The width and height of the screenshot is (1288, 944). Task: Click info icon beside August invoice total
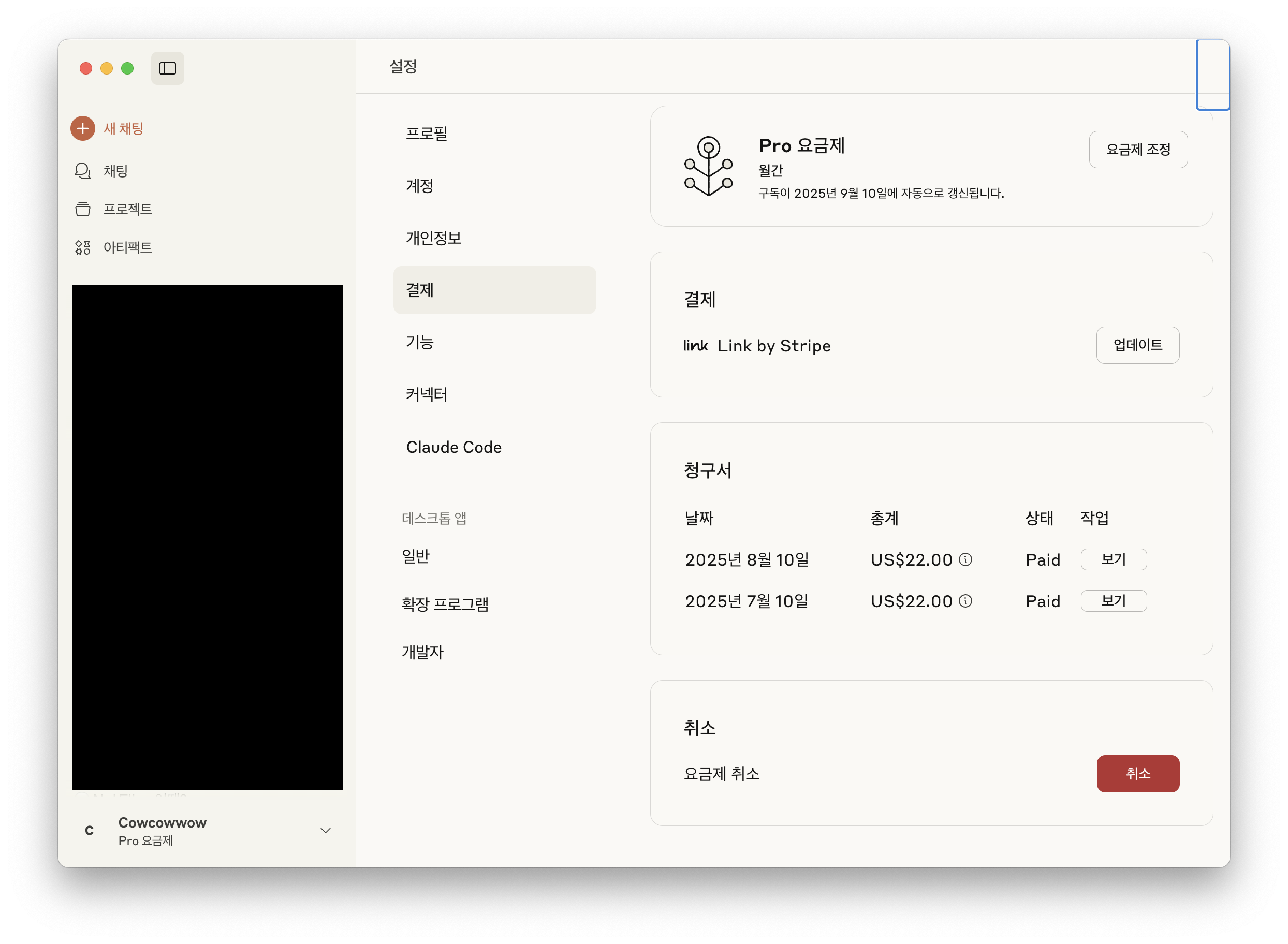[x=965, y=559]
